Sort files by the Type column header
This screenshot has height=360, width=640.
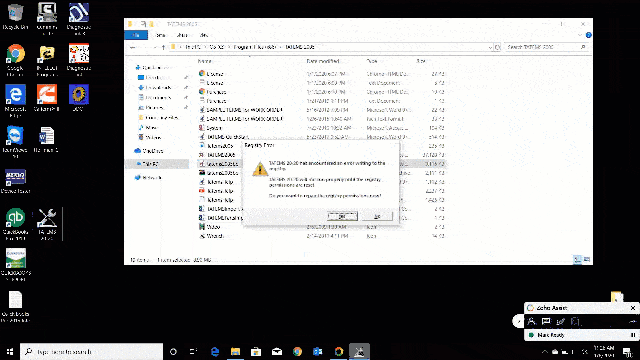click(x=371, y=61)
